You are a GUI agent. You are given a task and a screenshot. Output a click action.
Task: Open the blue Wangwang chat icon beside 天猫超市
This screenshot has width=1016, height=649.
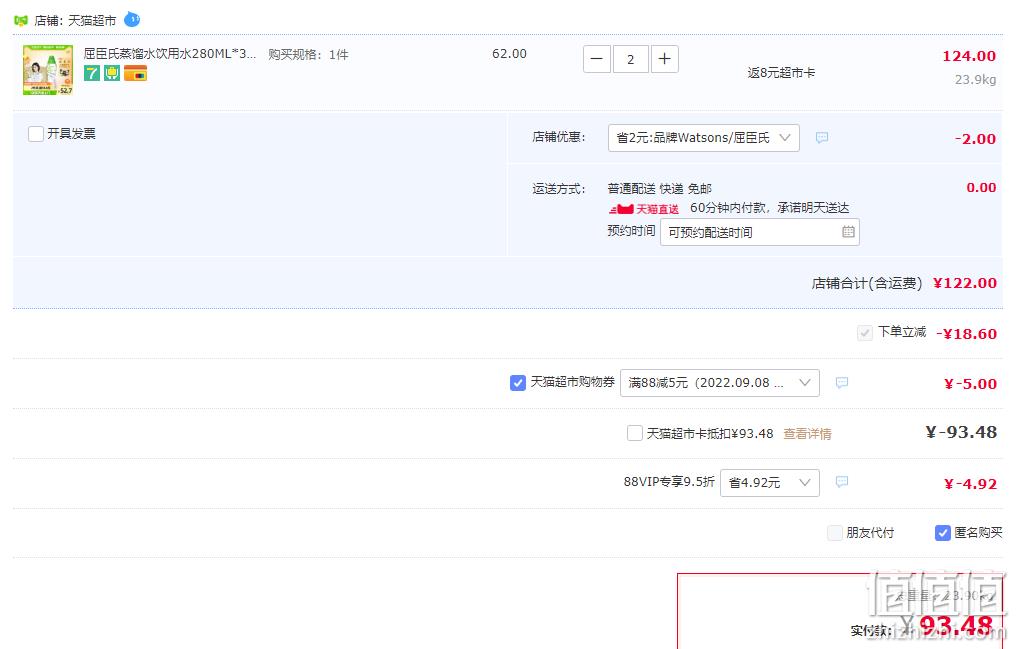[x=132, y=19]
